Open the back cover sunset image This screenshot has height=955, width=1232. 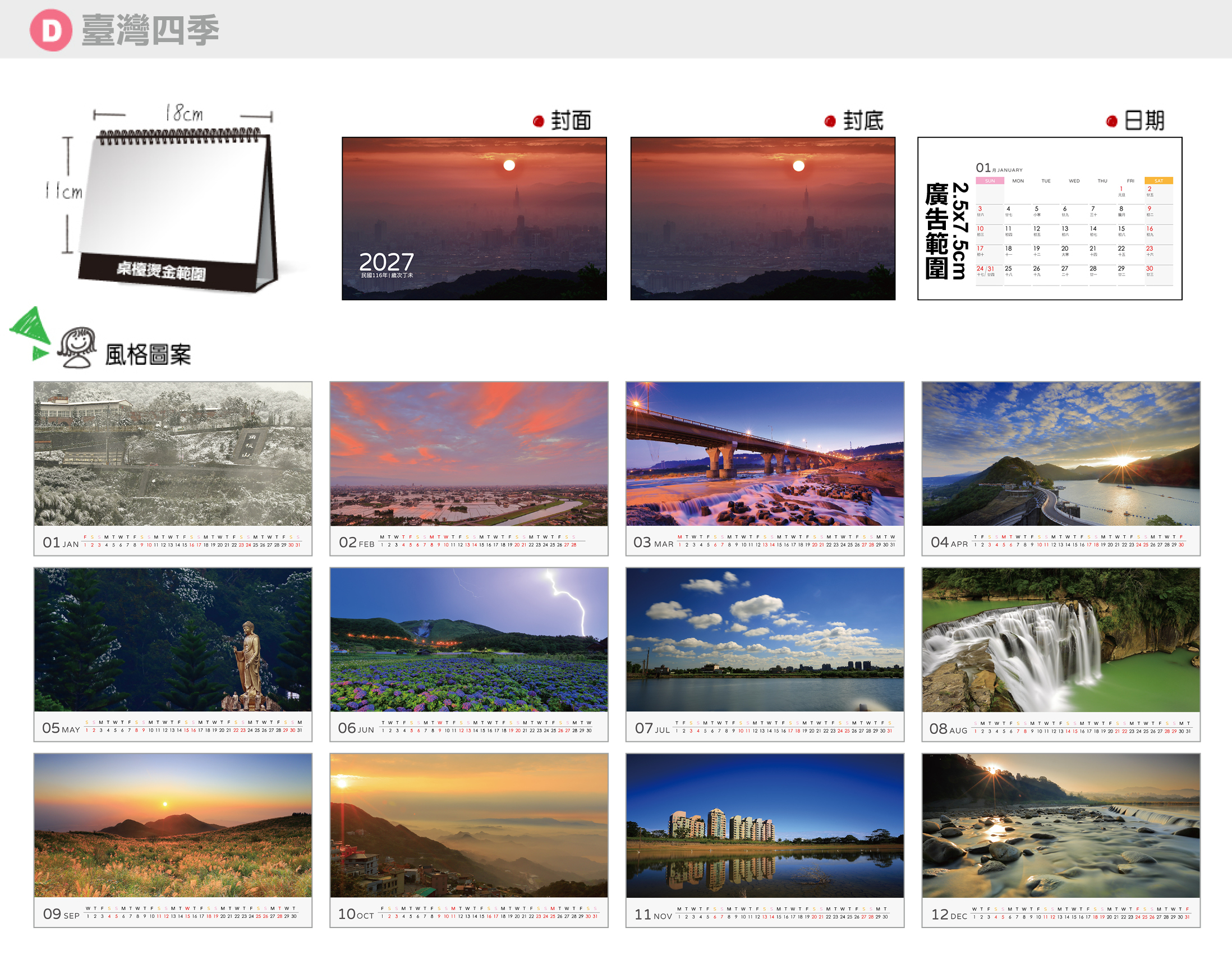pos(762,218)
